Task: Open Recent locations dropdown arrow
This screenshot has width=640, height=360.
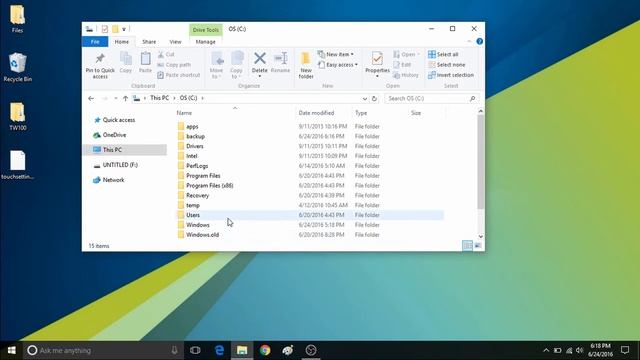Action: pos(116,98)
